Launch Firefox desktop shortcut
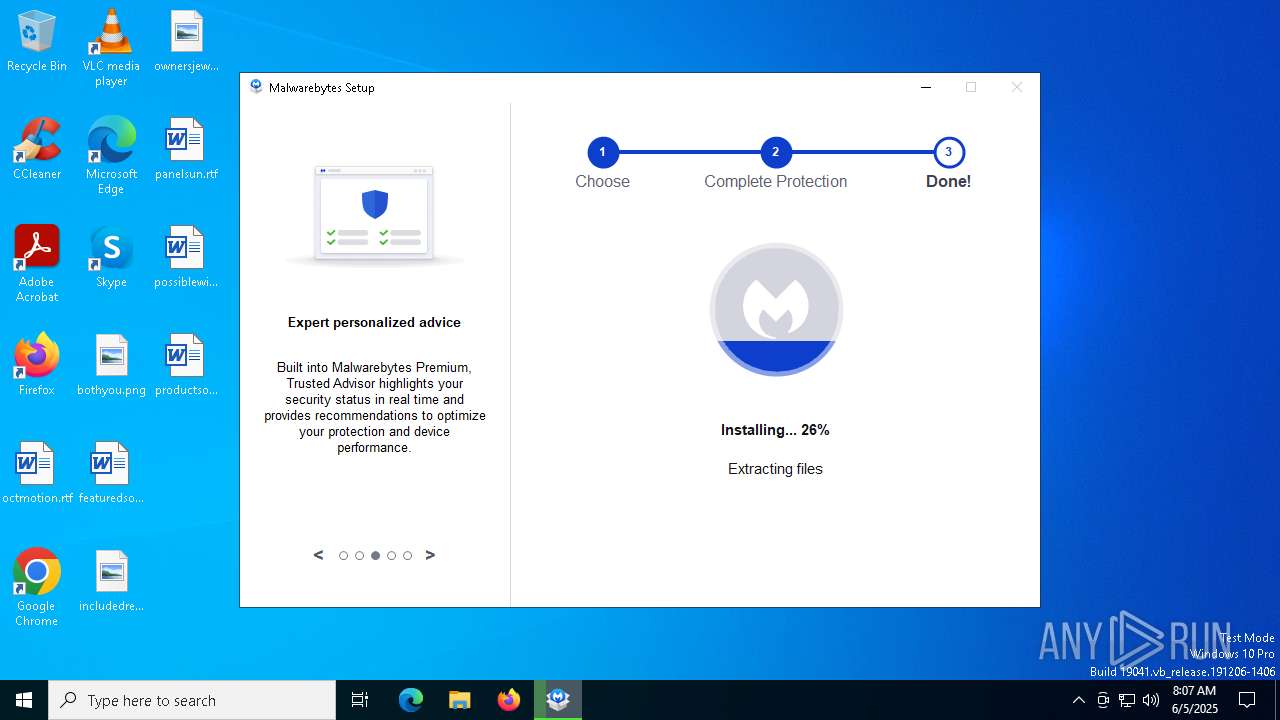The width and height of the screenshot is (1280, 720). coord(37,365)
